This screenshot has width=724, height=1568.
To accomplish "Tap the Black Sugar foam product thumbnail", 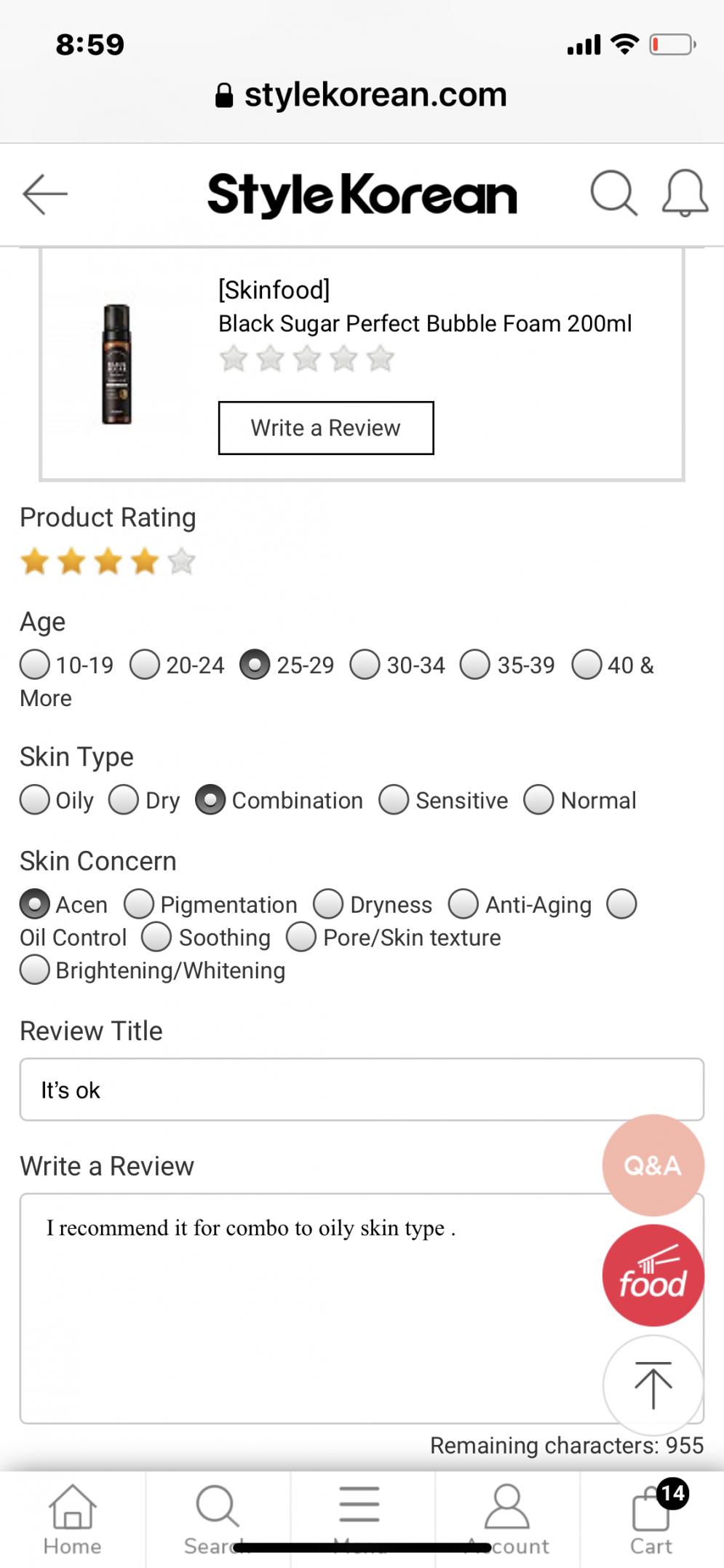I will pos(116,364).
